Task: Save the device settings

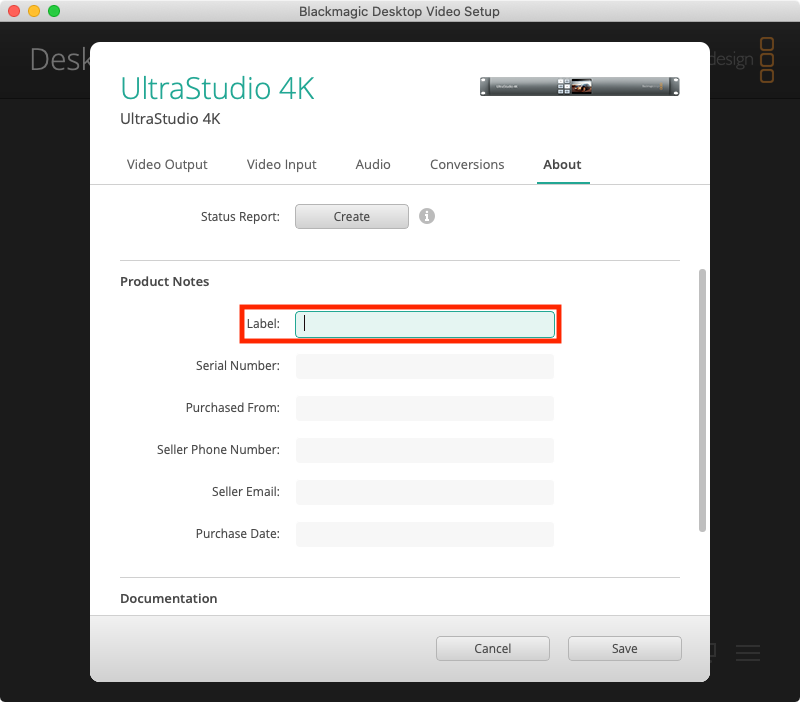Action: tap(624, 648)
